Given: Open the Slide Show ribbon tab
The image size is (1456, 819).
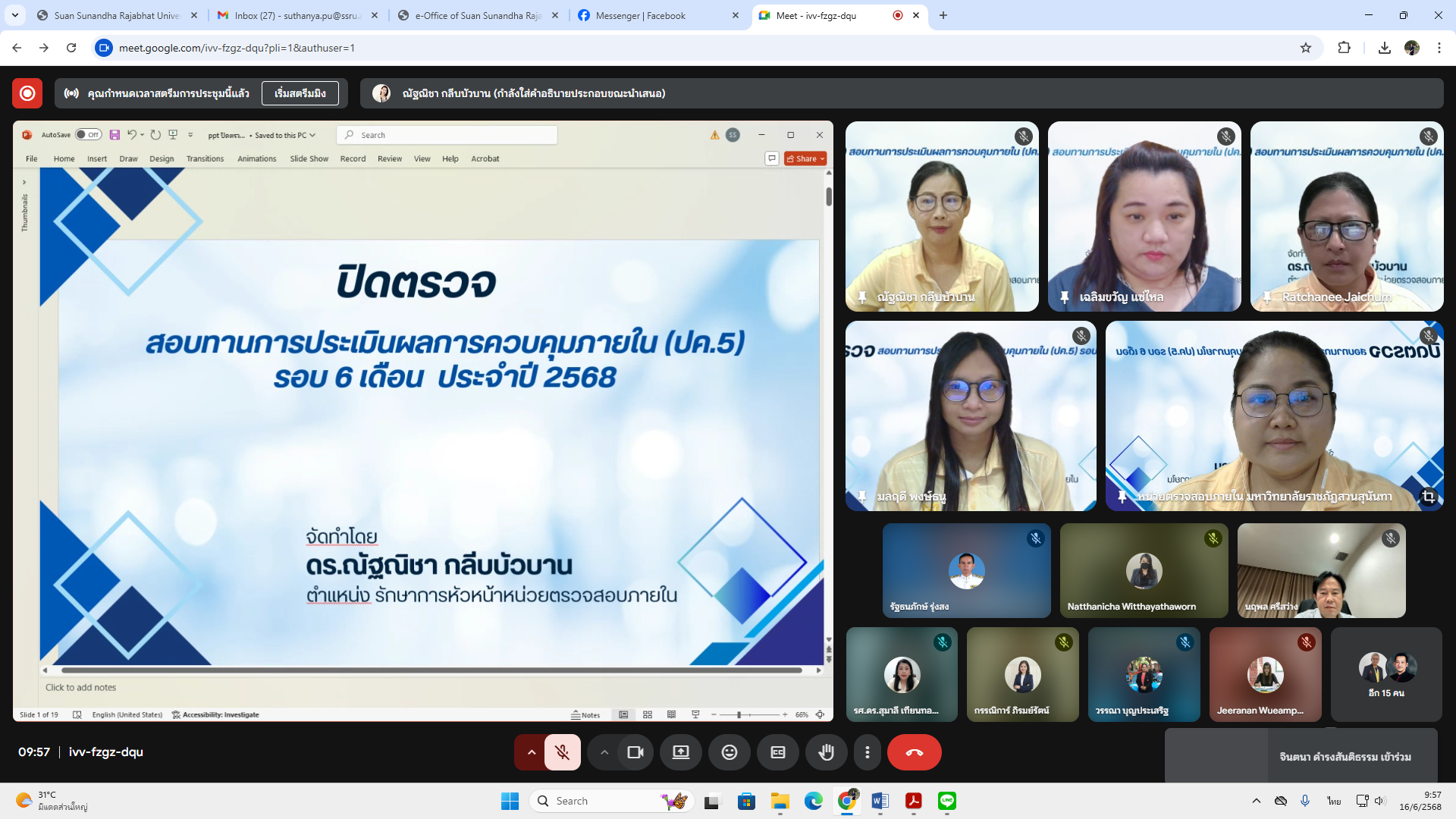Looking at the screenshot, I should [309, 158].
